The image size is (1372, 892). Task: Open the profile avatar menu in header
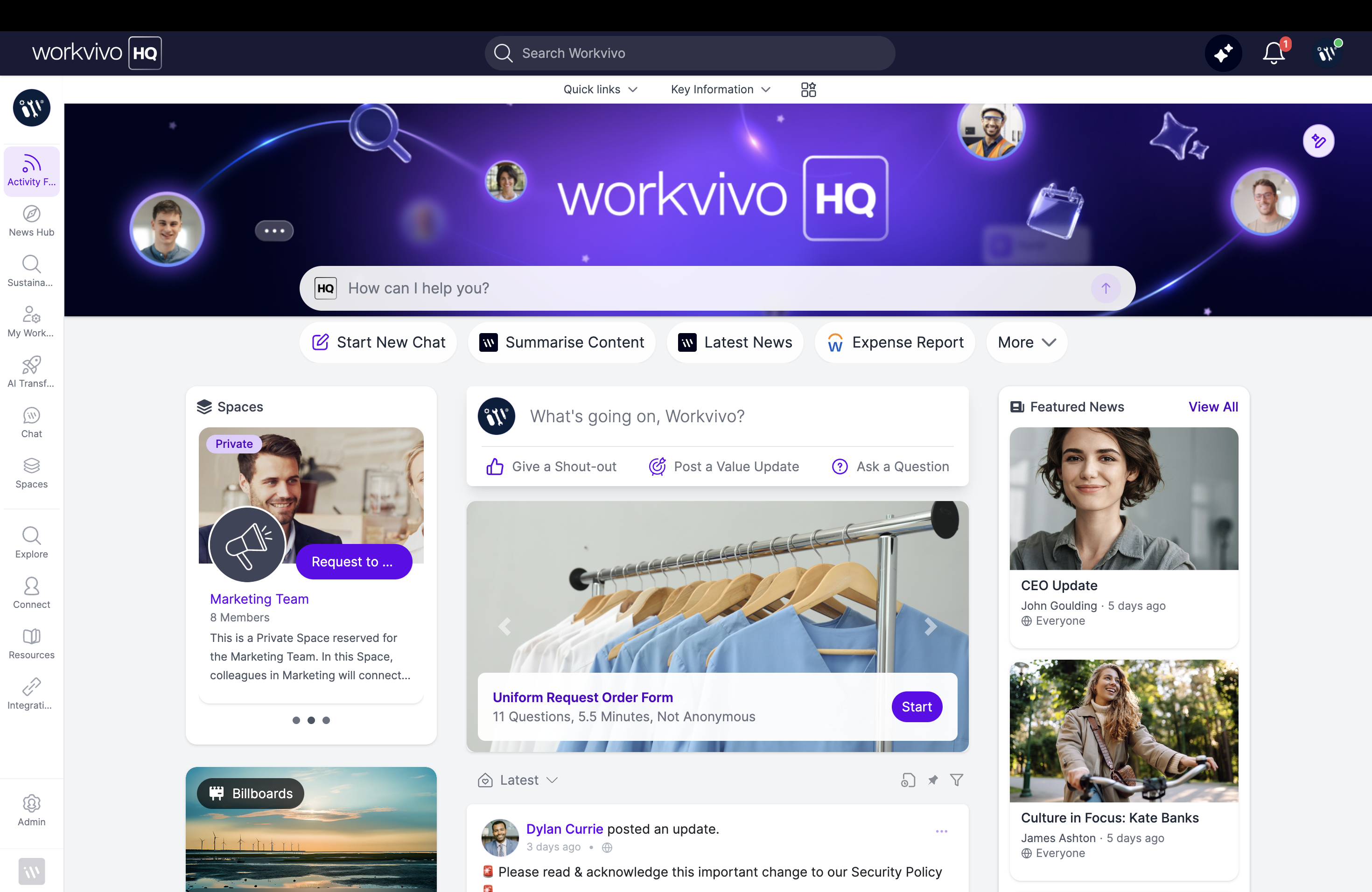click(1326, 53)
